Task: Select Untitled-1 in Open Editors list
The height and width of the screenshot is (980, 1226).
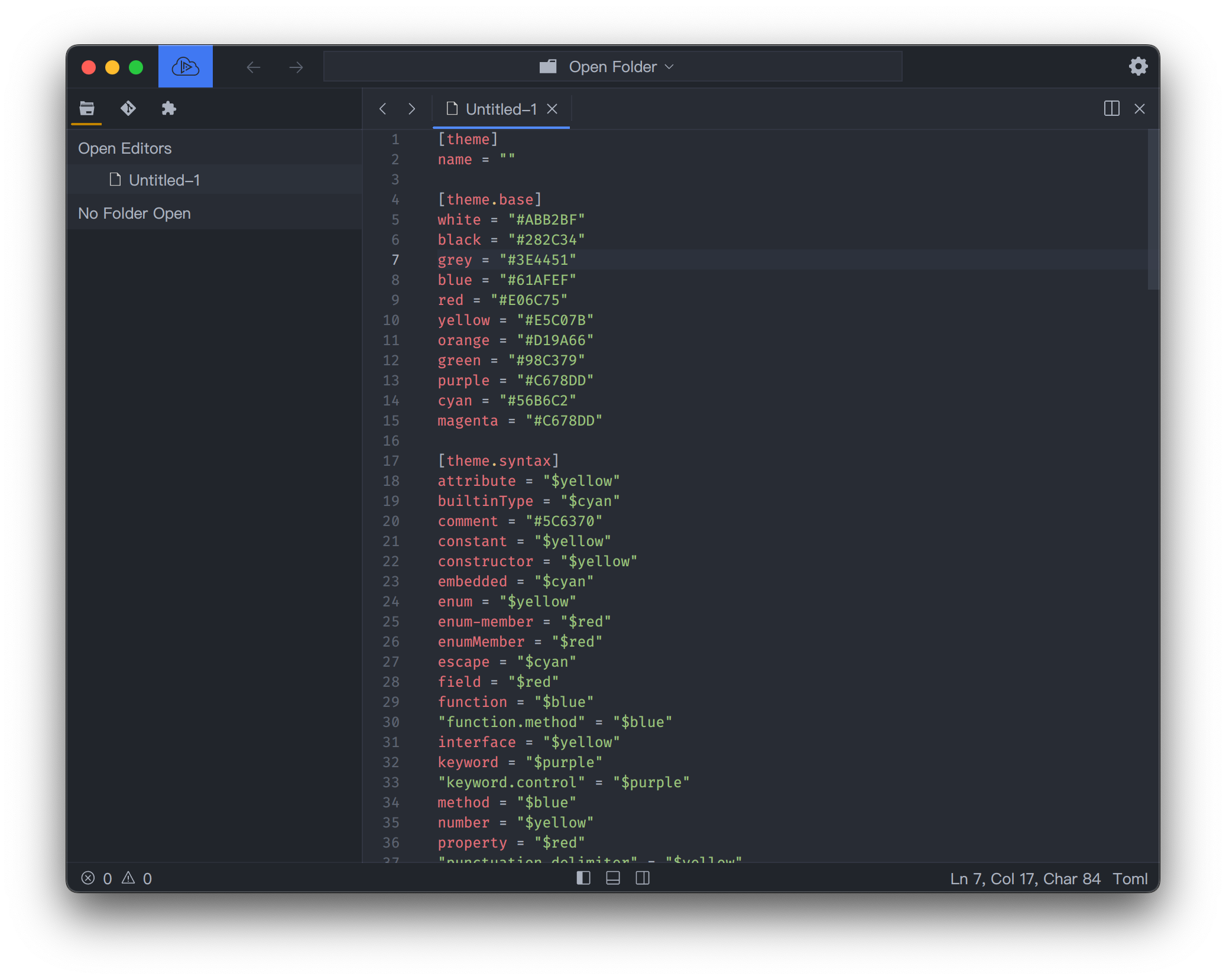Action: pos(164,180)
